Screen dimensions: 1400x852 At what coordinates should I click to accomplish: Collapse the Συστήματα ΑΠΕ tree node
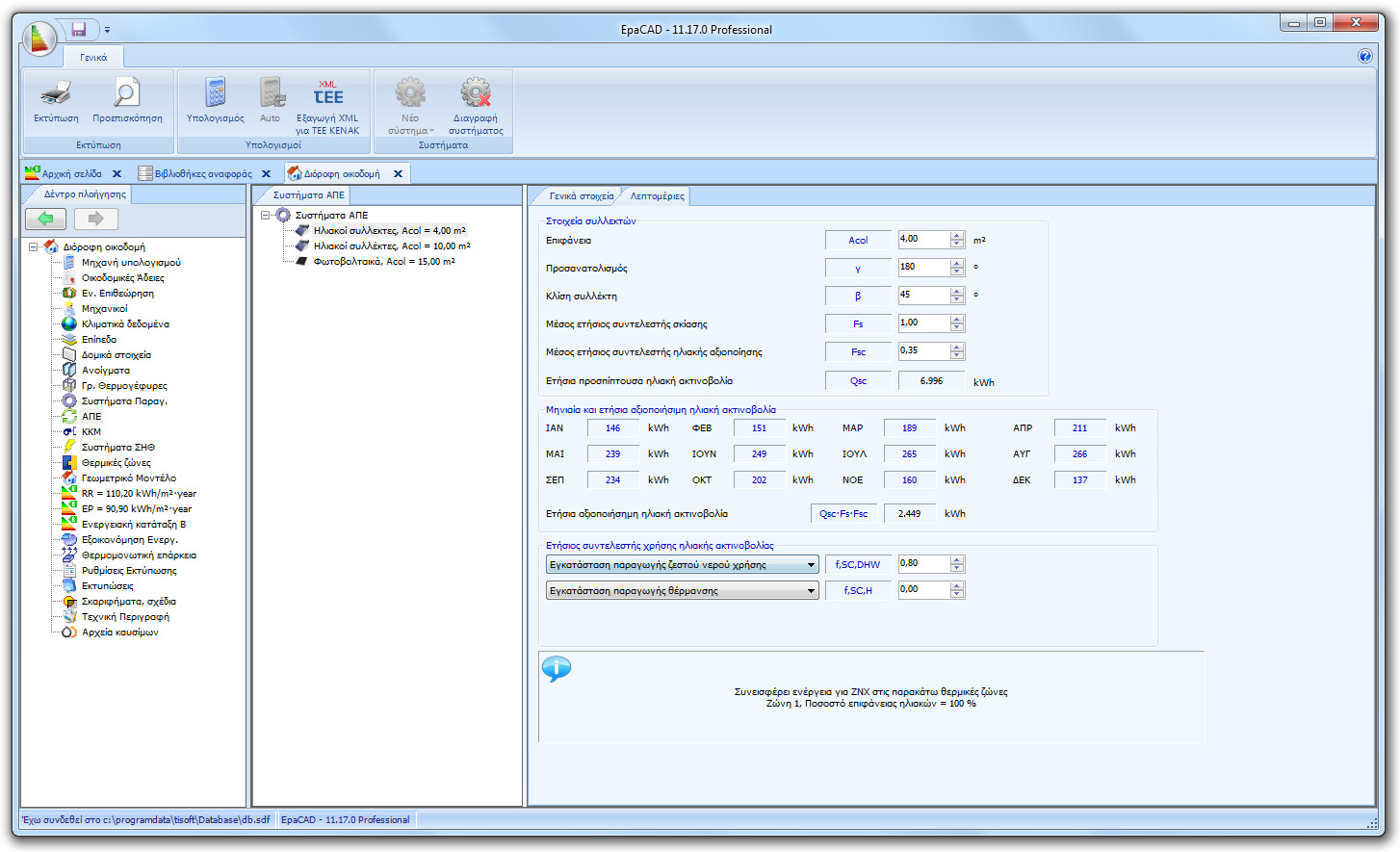[267, 216]
